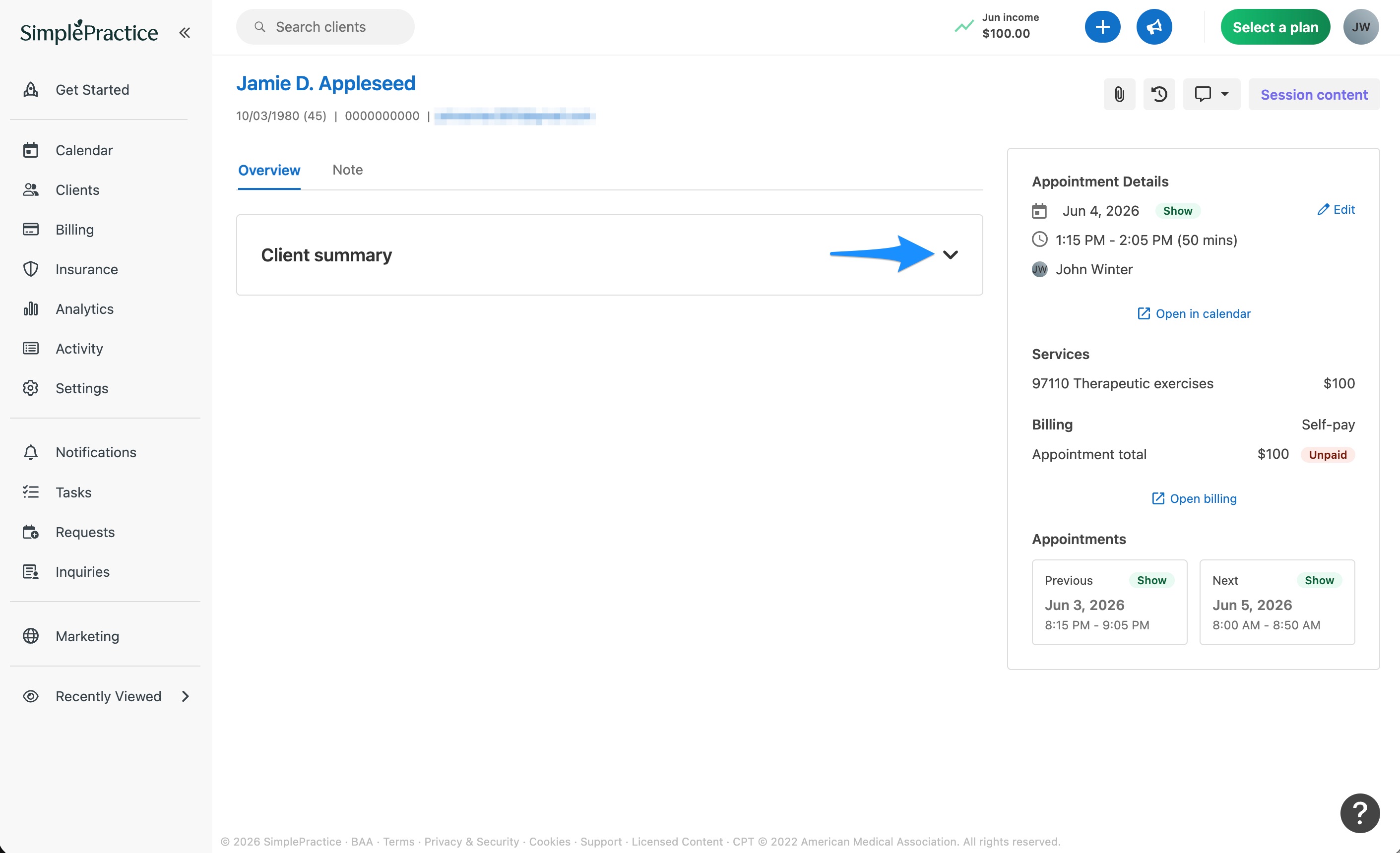Viewport: 1400px width, 853px height.
Task: Click the Tasks checklist icon
Action: pyautogui.click(x=31, y=492)
